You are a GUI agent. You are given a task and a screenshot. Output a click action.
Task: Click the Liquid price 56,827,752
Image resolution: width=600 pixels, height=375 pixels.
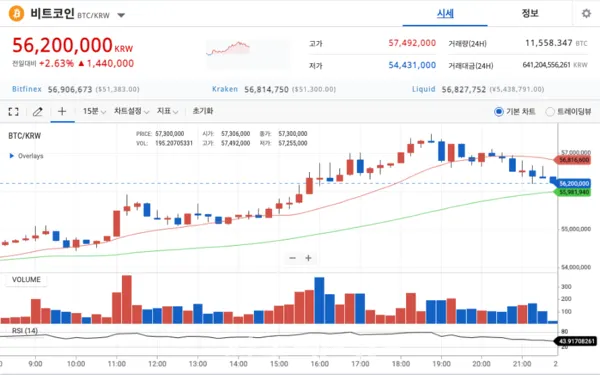pyautogui.click(x=464, y=90)
